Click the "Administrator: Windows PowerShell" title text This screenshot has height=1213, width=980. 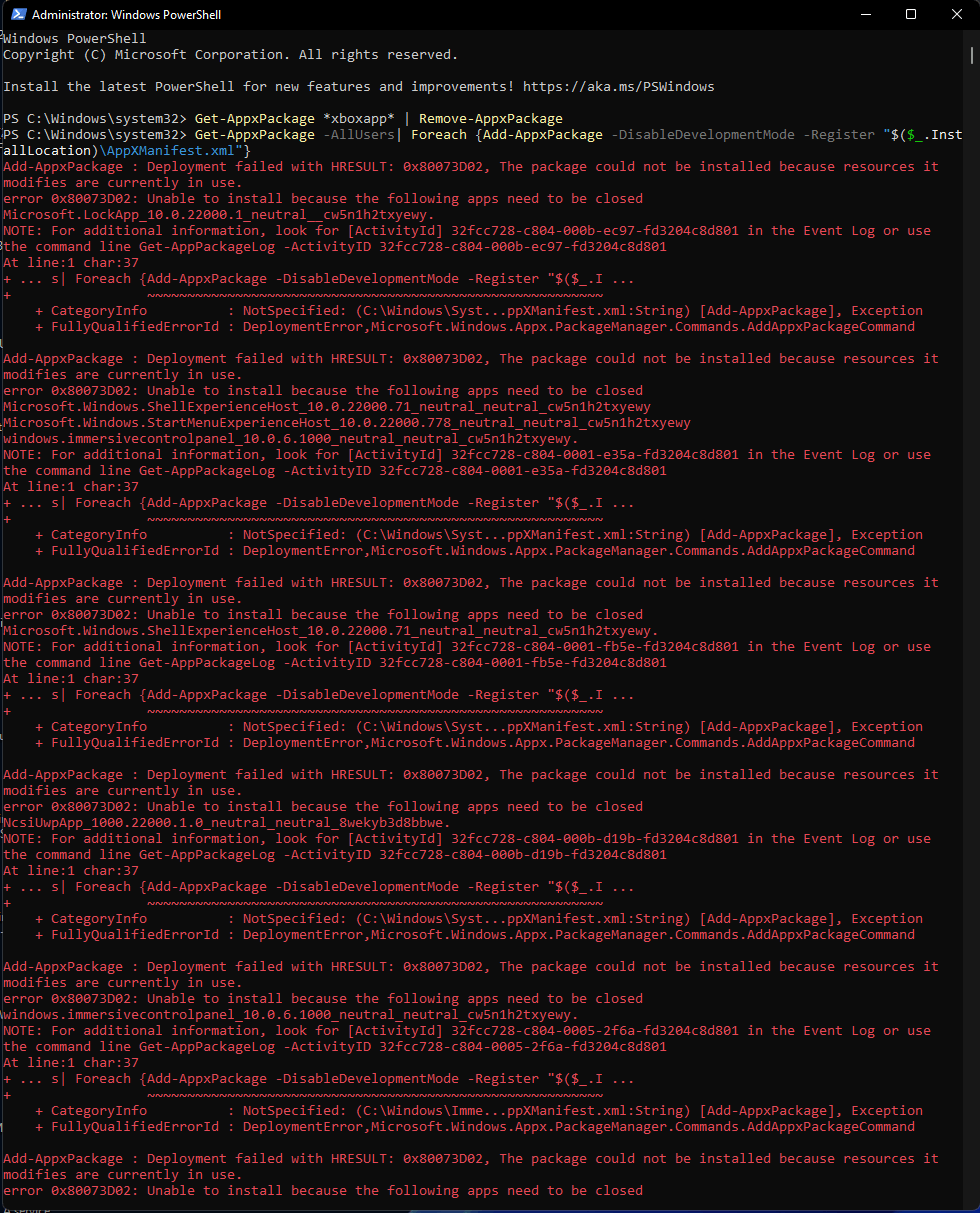coord(127,15)
